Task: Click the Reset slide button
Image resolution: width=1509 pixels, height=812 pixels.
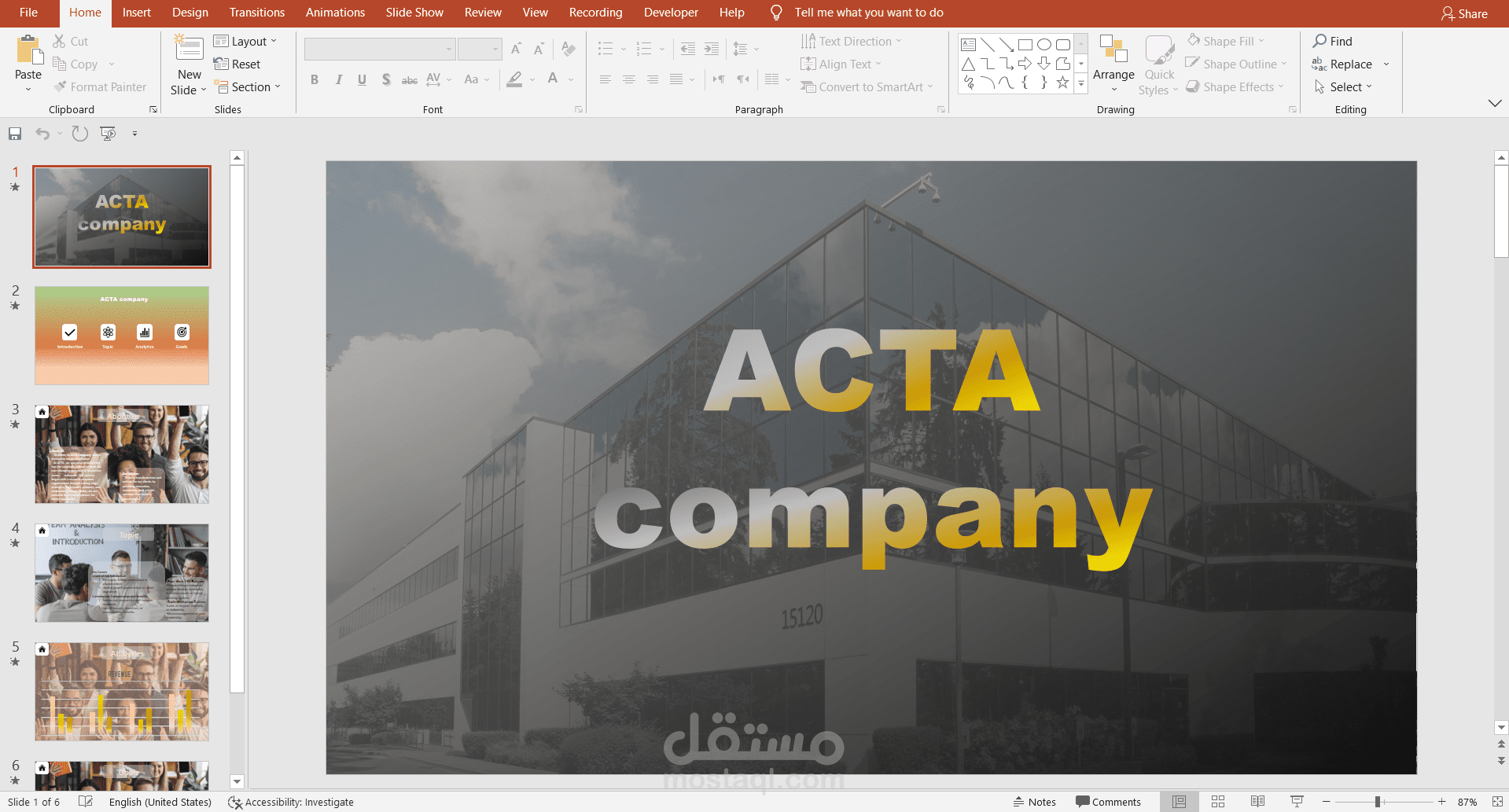Action: pyautogui.click(x=237, y=64)
